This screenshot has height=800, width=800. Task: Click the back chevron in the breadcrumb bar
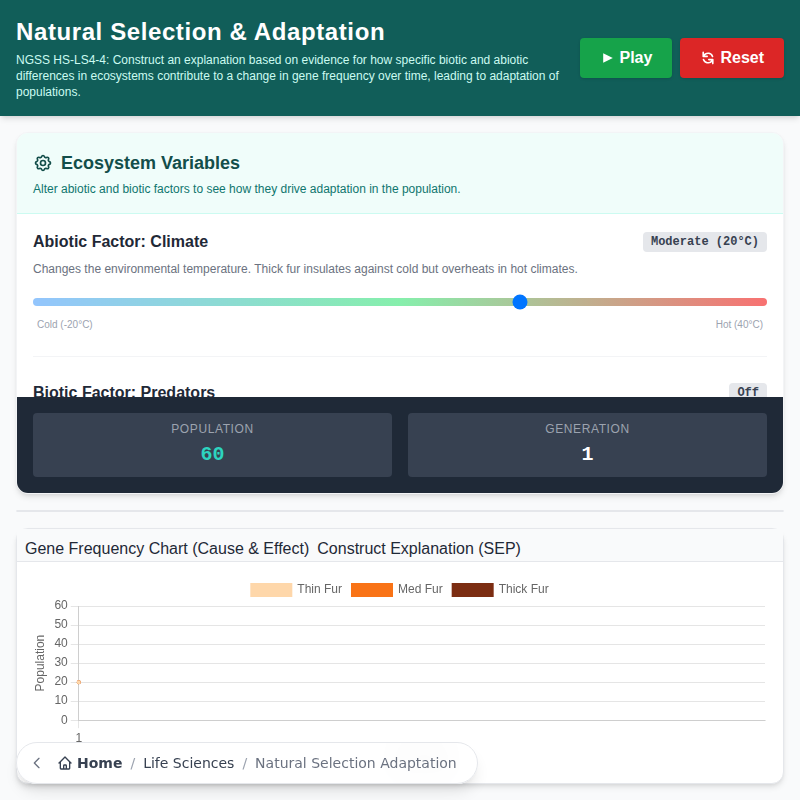point(36,763)
